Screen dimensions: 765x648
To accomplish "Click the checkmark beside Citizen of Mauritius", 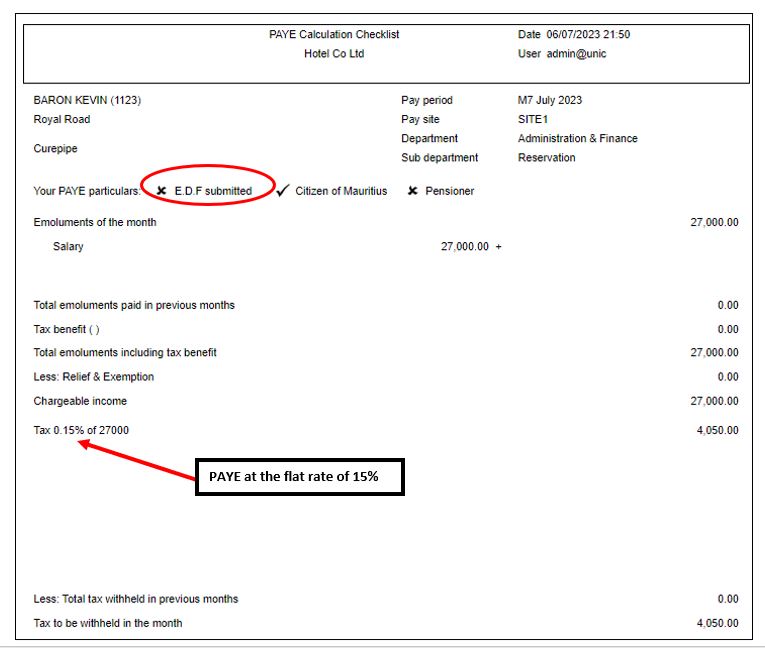I will pos(283,191).
